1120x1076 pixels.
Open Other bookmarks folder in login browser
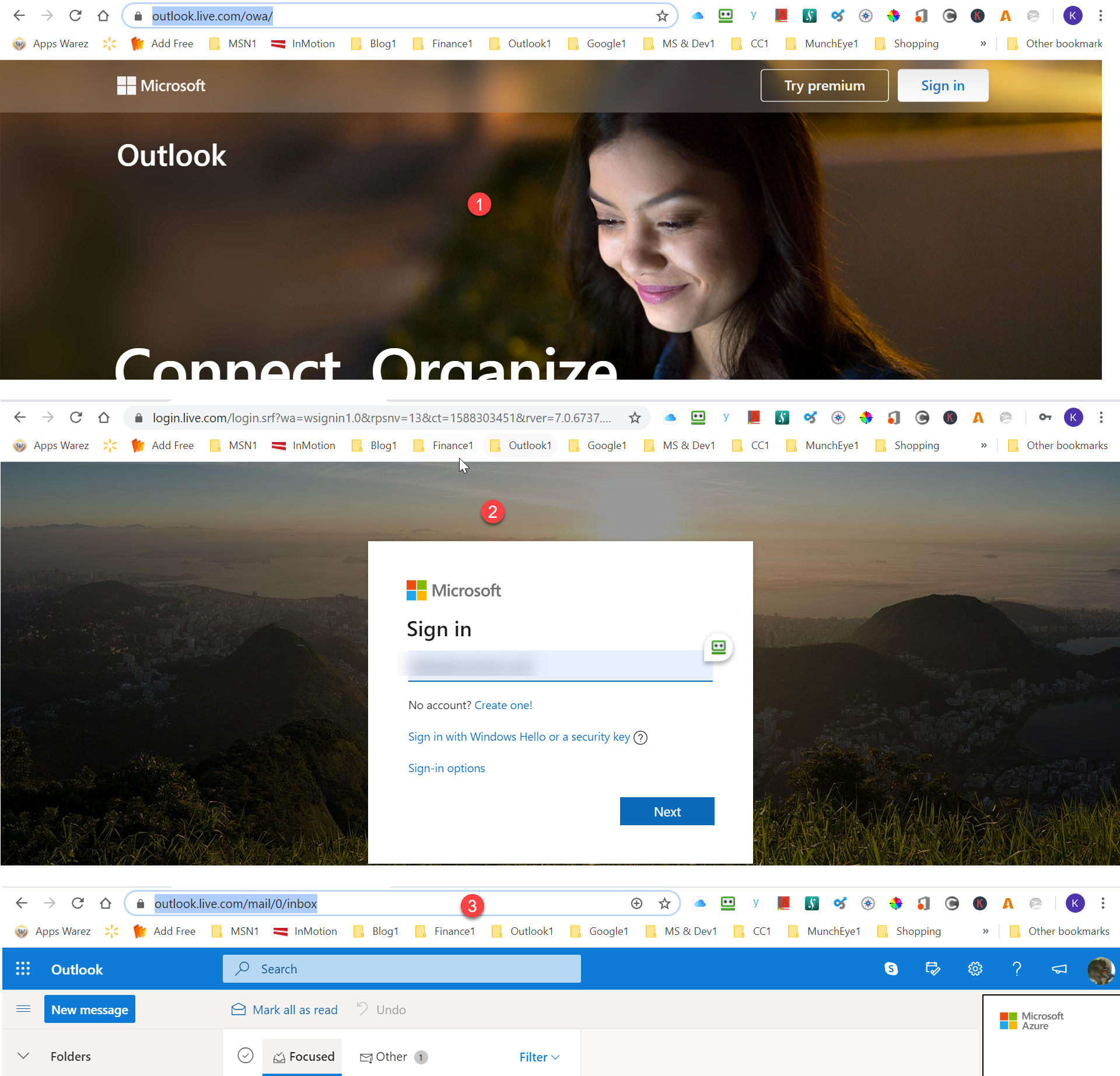click(x=1058, y=446)
